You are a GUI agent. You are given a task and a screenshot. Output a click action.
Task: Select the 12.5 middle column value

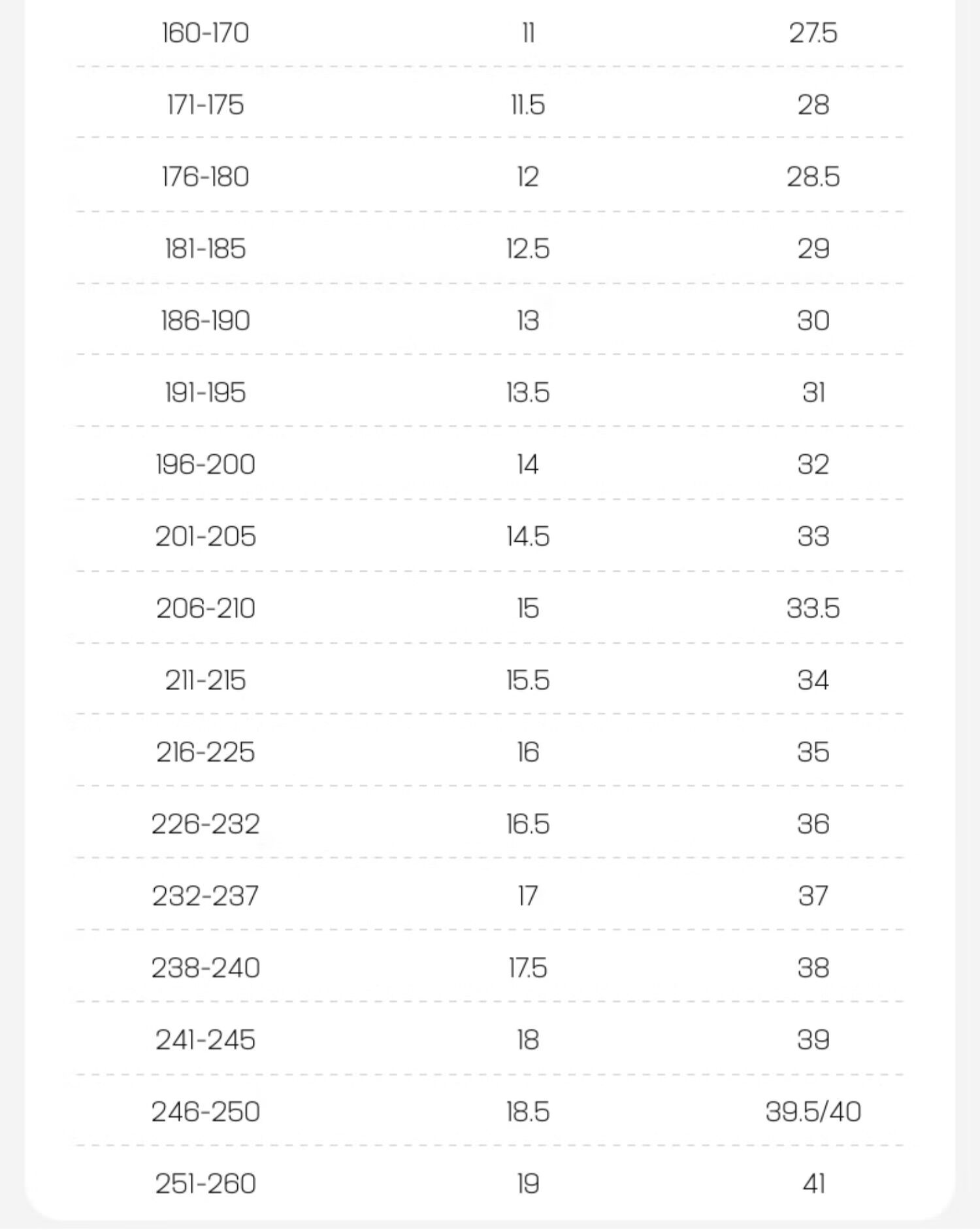(527, 248)
